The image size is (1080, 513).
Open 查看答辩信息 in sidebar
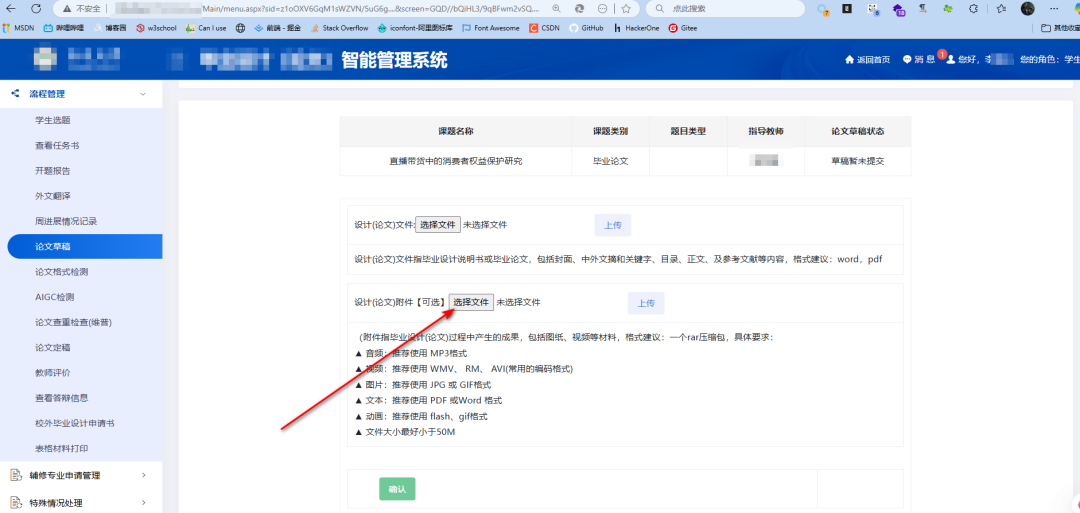pyautogui.click(x=61, y=398)
